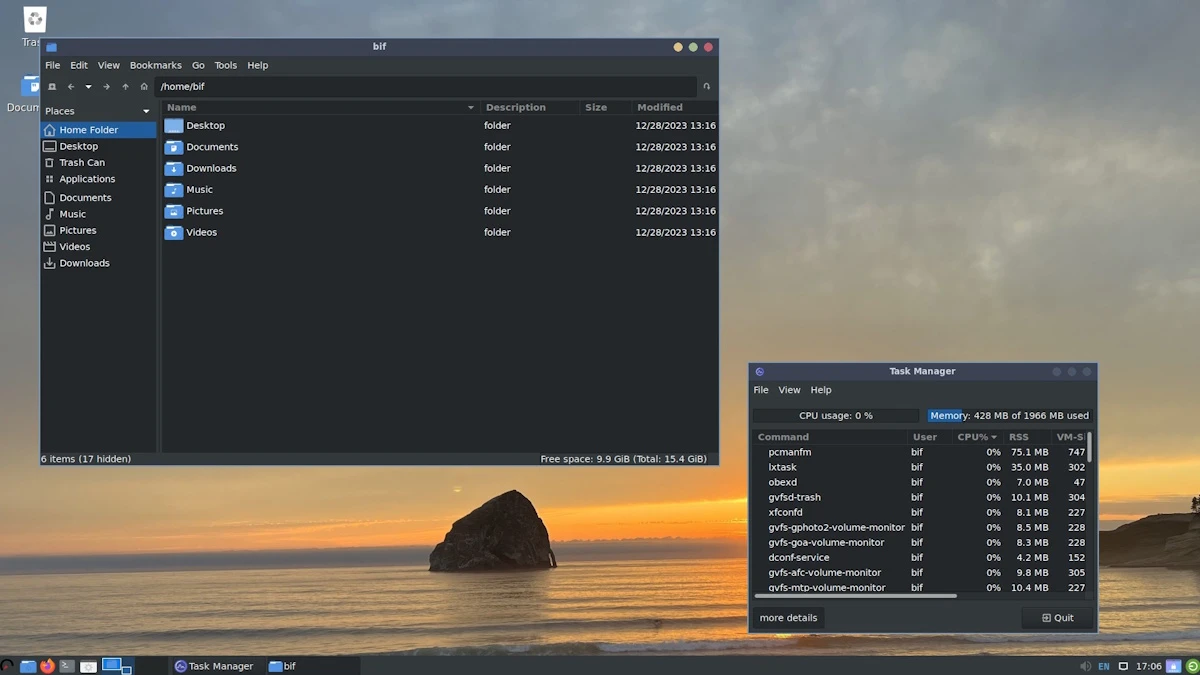Viewport: 1200px width, 675px height.
Task: Click the Back arrow in file manager toolbar
Action: click(71, 87)
